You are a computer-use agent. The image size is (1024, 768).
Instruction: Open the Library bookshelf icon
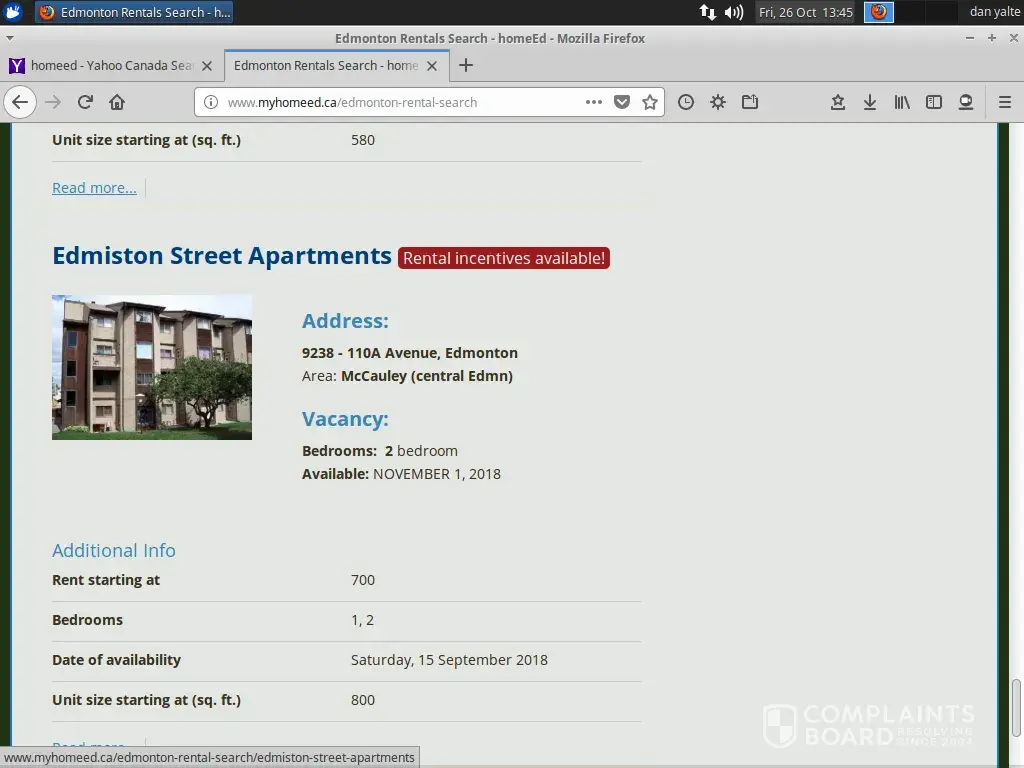point(902,102)
